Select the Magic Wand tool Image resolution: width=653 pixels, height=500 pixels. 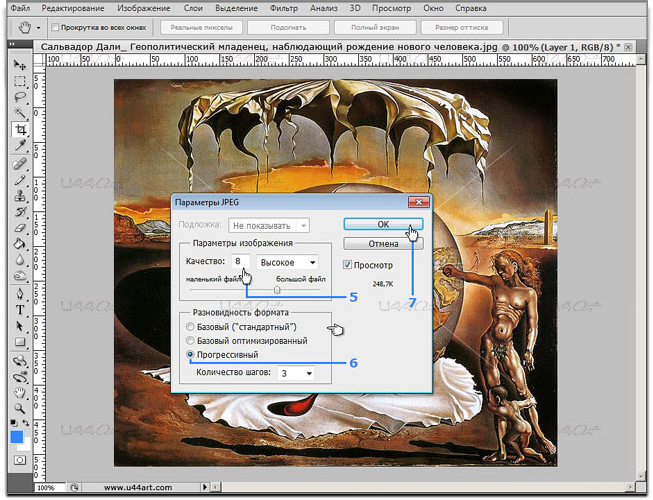20,113
